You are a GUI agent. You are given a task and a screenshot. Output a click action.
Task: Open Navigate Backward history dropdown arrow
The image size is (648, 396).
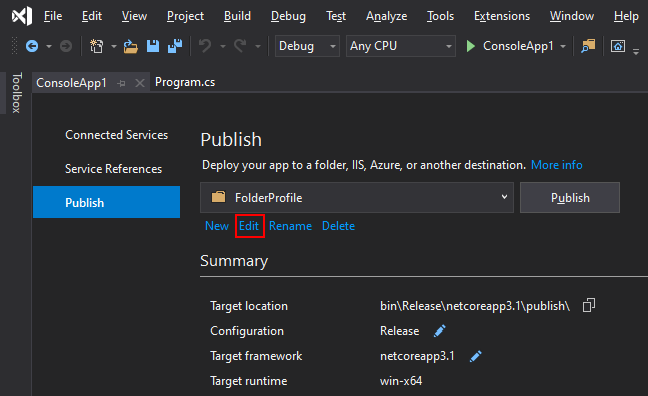click(49, 46)
